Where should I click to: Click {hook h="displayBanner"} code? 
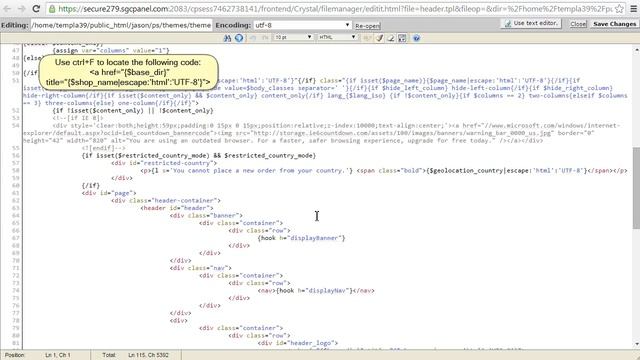pos(302,238)
